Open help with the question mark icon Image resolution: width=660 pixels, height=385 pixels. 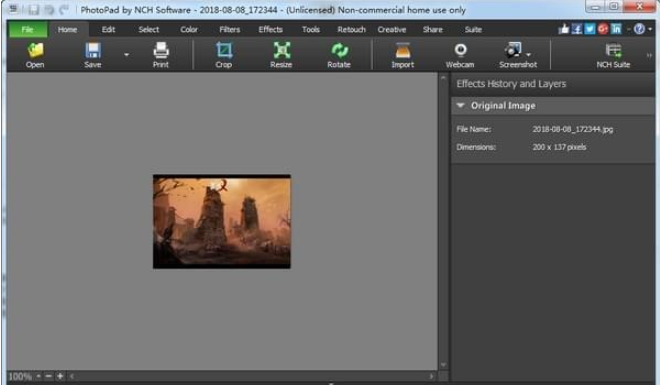coord(639,29)
